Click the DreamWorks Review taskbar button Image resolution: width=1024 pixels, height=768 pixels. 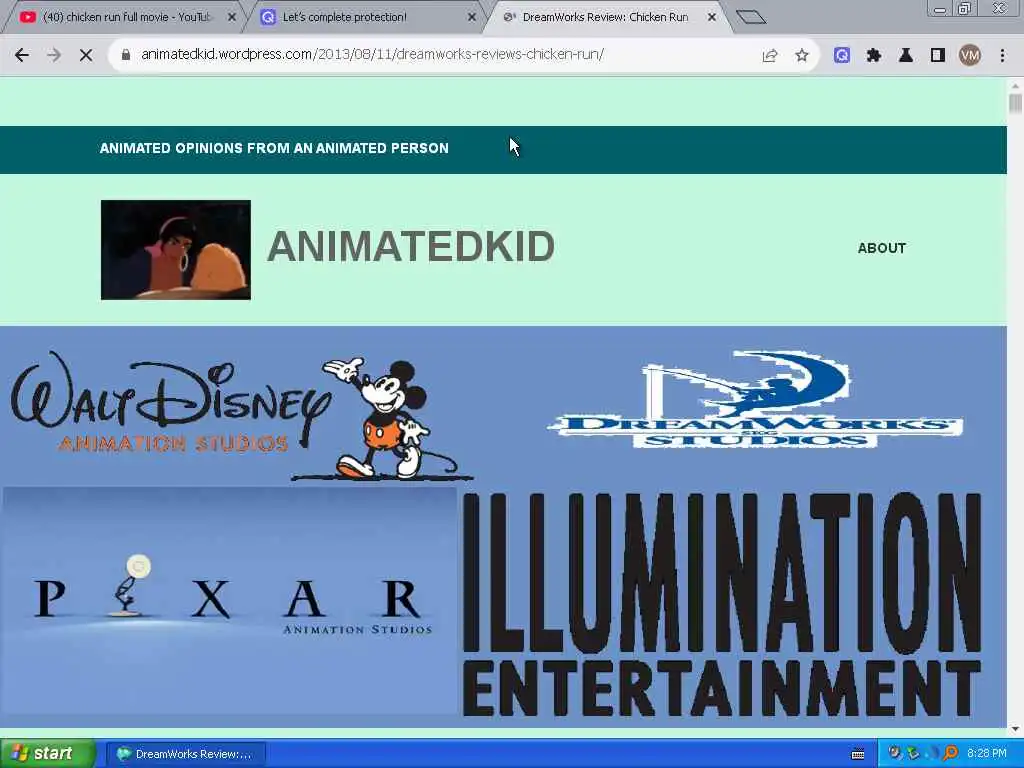[x=185, y=754]
